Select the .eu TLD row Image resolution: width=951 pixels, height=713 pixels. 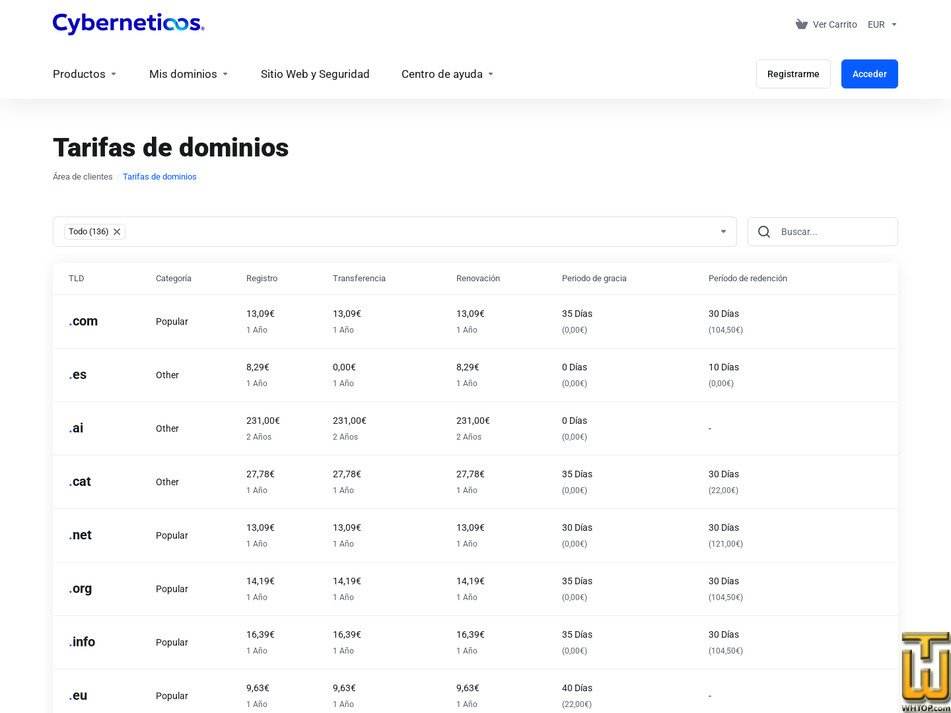click(x=476, y=692)
